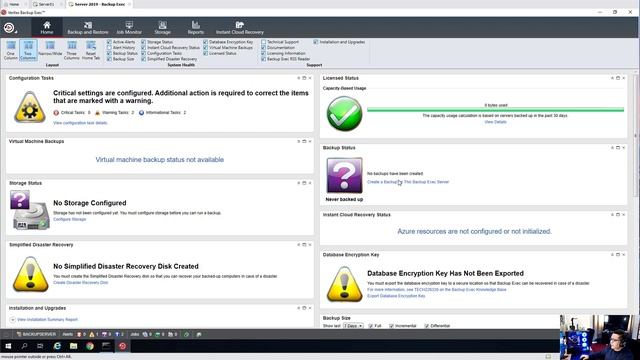The height and width of the screenshot is (360, 640).
Task: Toggle the Differential checkbox in Backup Size
Action: 427,326
